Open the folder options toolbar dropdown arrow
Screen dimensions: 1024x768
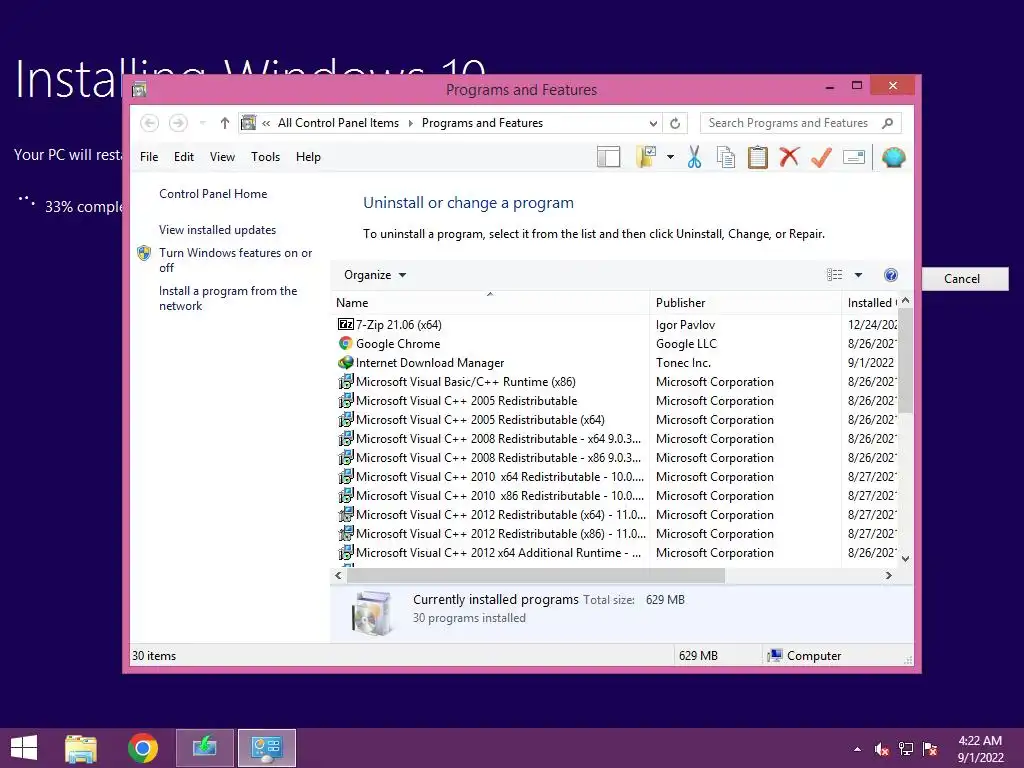tap(670, 157)
